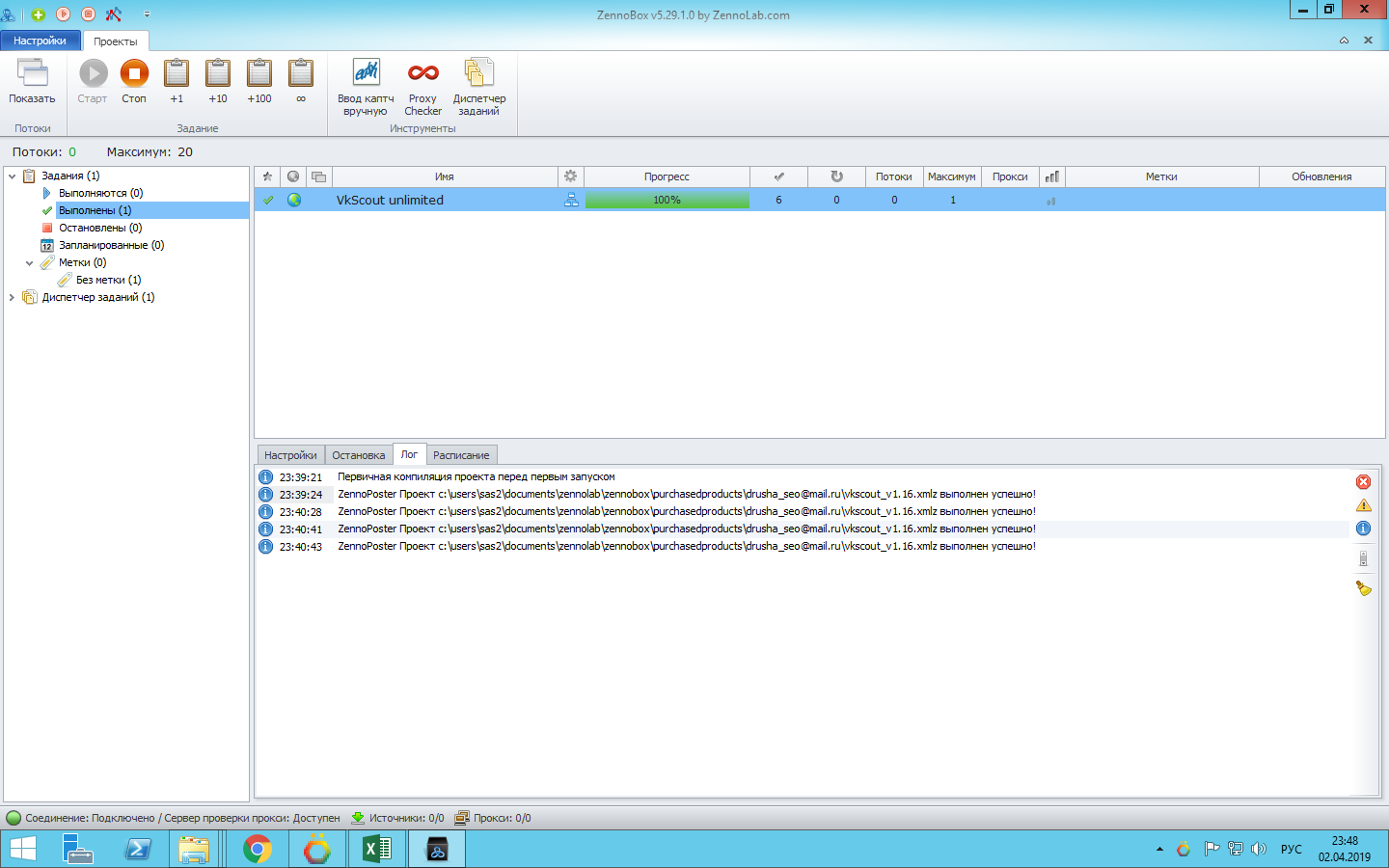Screen dimensions: 1389x868
Task: Click the checkmark success column header
Action: pos(778,176)
